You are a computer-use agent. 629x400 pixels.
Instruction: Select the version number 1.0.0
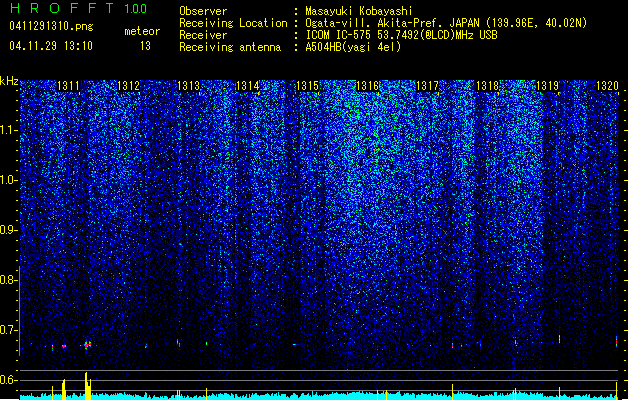tap(136, 9)
